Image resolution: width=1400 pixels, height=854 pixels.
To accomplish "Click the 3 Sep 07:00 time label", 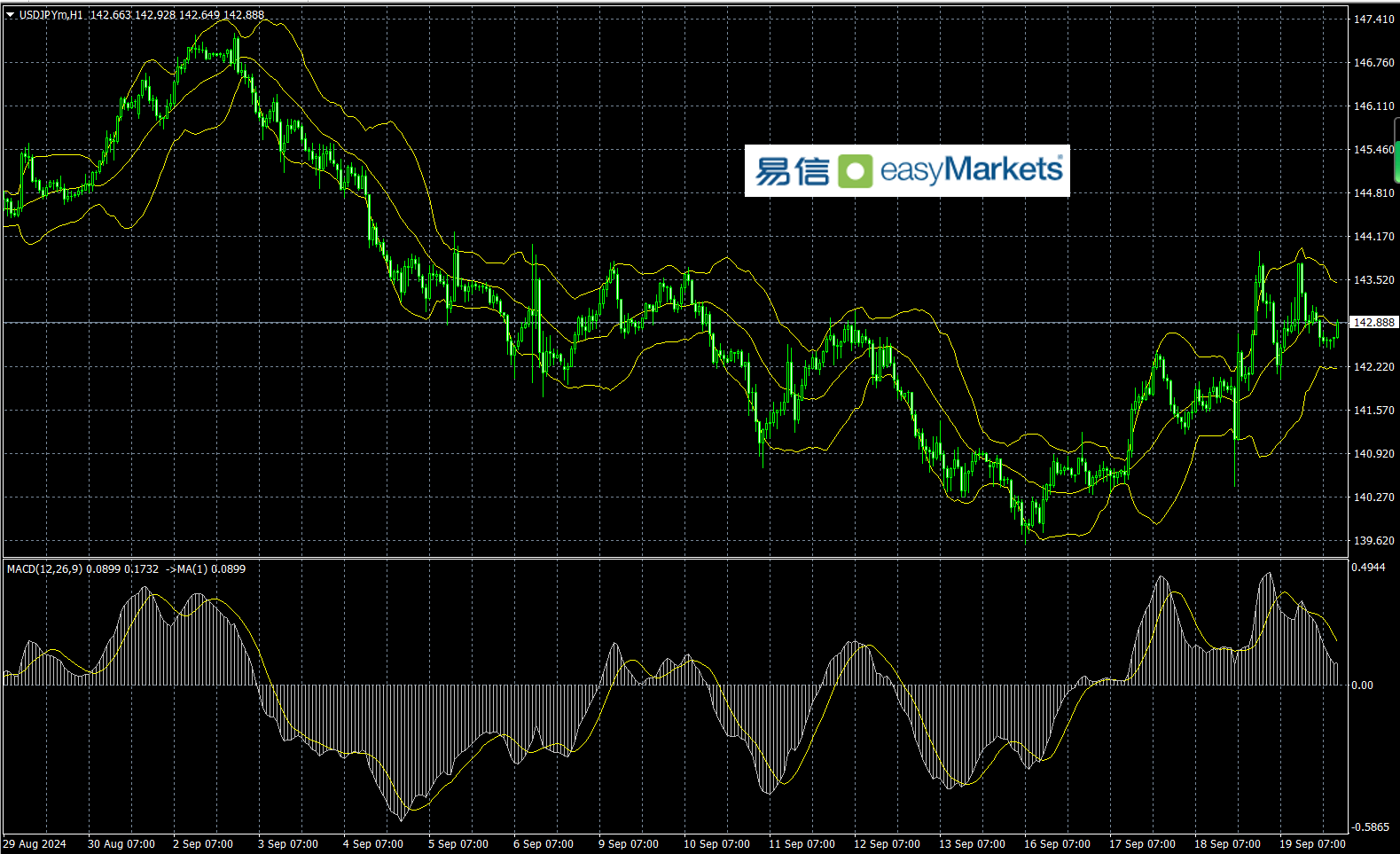I will [x=288, y=844].
